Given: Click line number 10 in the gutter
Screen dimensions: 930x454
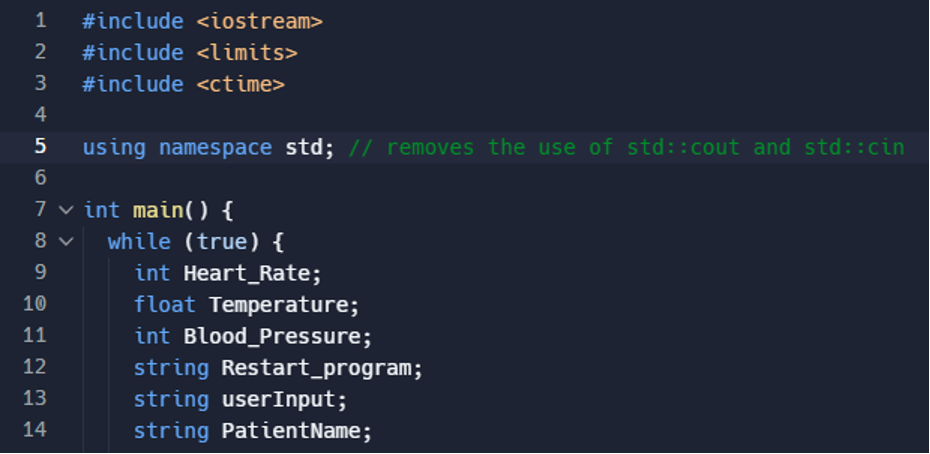Looking at the screenshot, I should point(34,303).
